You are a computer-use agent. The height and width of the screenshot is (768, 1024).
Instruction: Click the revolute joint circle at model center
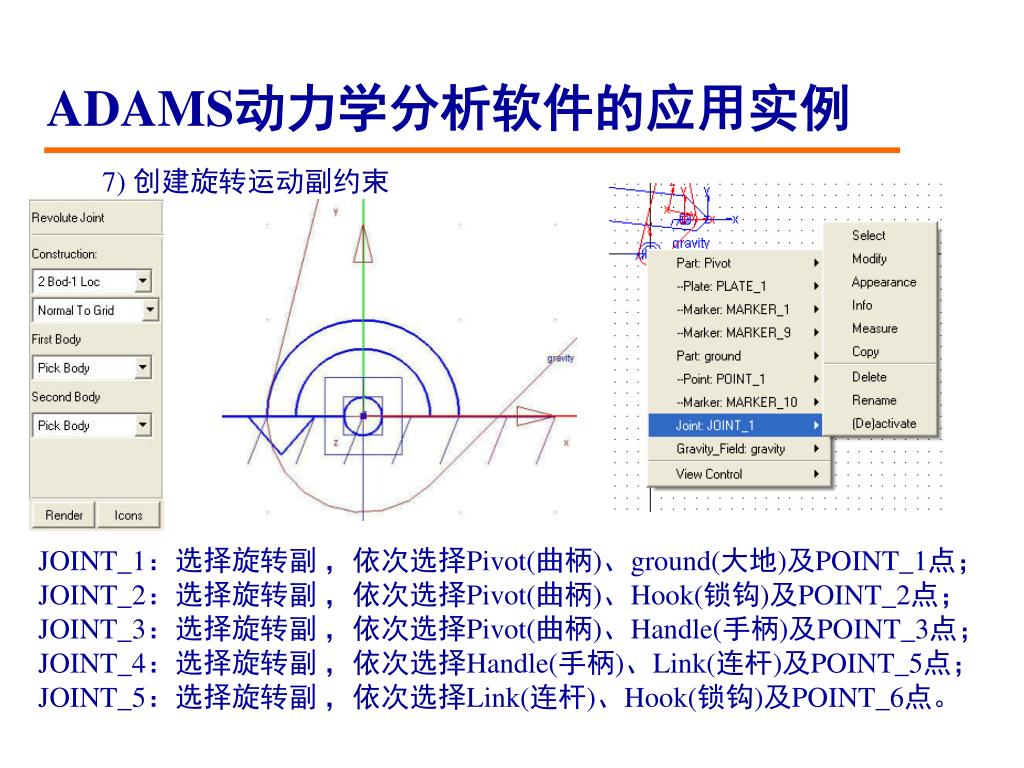point(363,415)
